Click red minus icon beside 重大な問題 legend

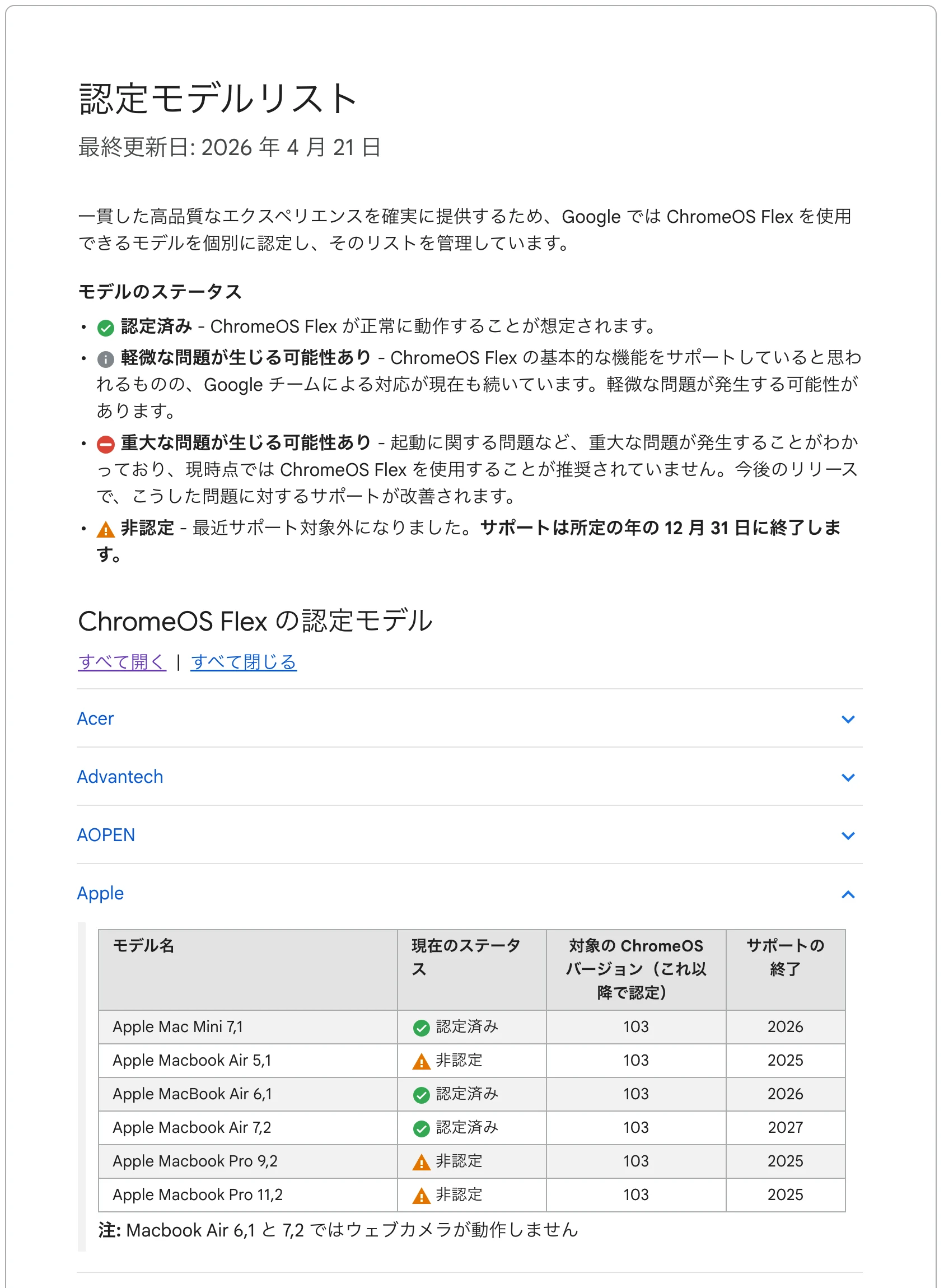[x=106, y=445]
